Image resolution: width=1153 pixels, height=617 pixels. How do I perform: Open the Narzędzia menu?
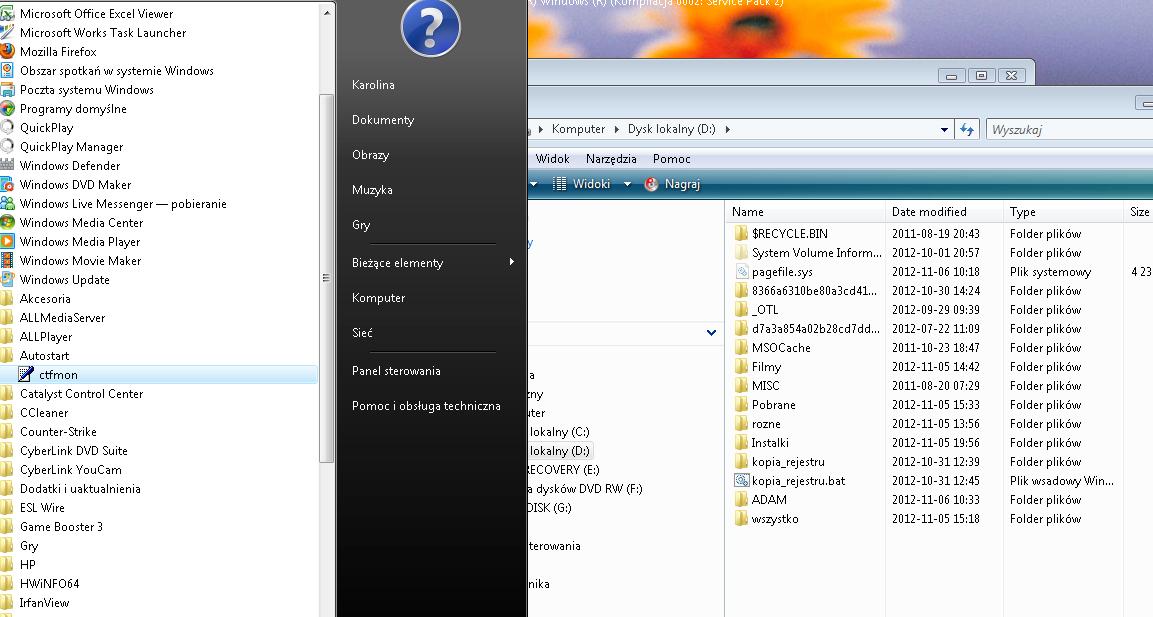[611, 159]
